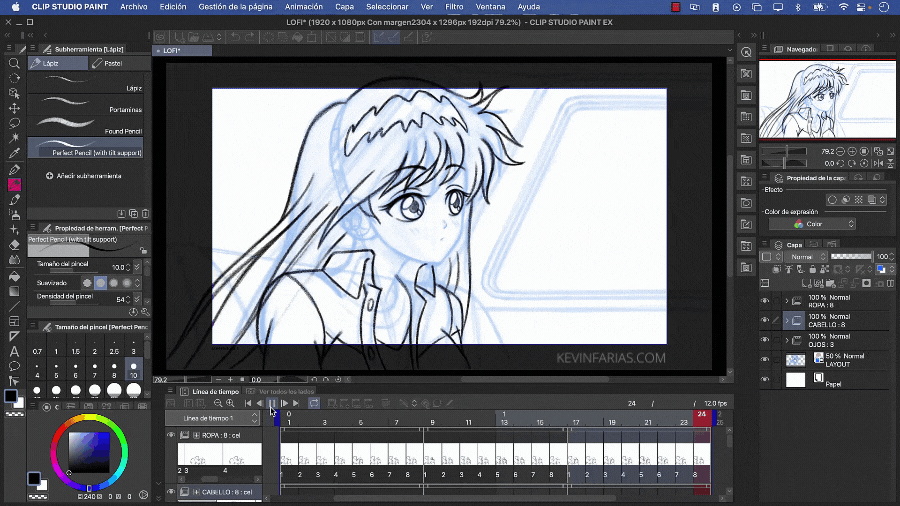Expand ROPA : 8 : cel timeline track
Screen dimensions: 900x506
coord(196,435)
